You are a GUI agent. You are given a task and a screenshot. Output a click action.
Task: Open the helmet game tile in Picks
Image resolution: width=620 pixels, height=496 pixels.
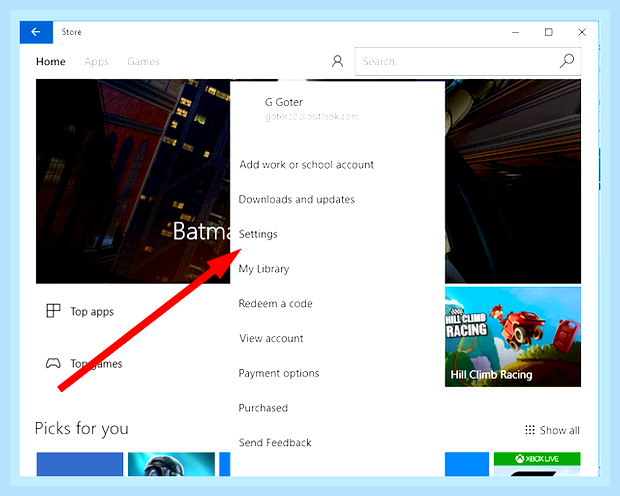click(171, 464)
